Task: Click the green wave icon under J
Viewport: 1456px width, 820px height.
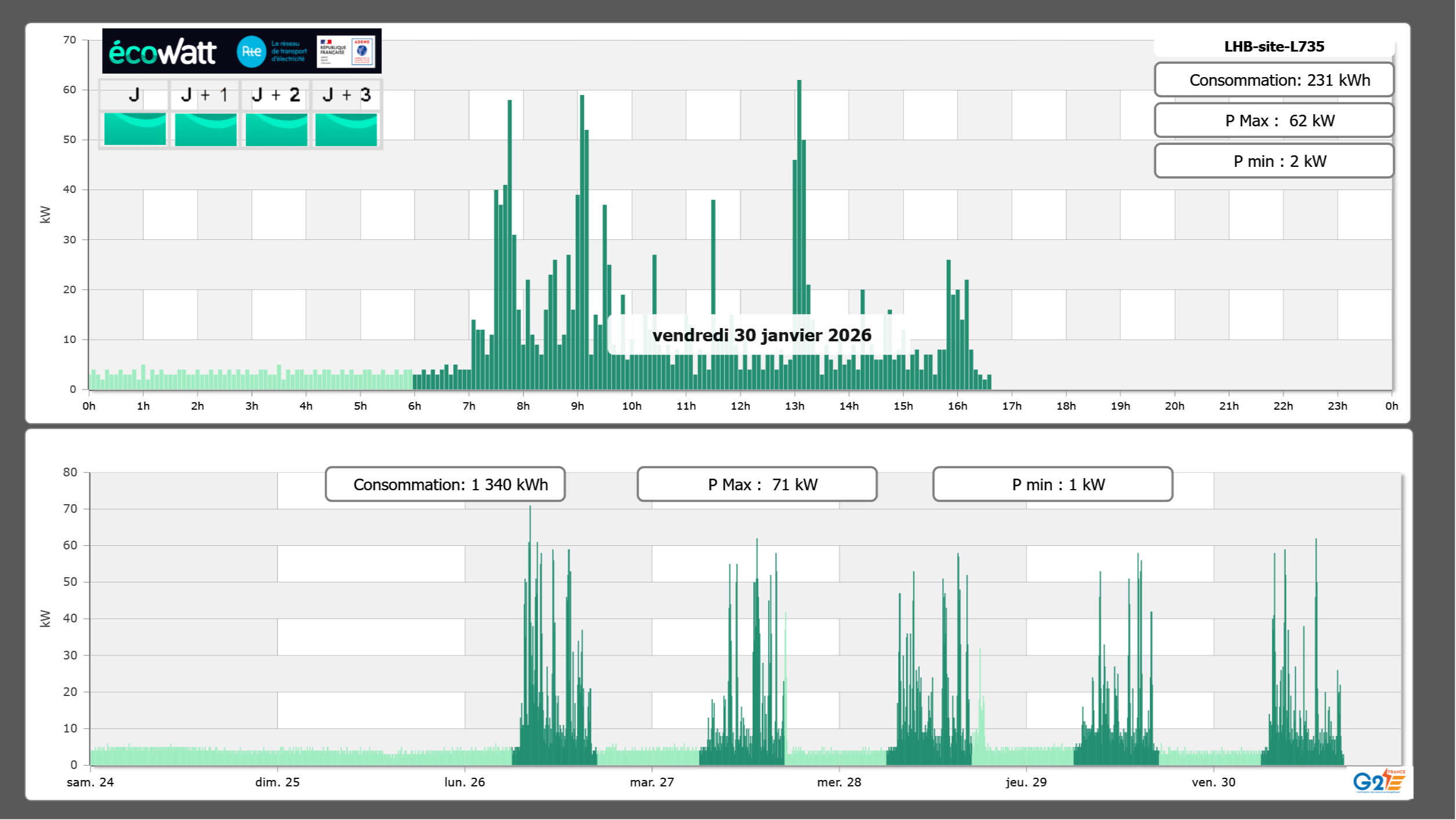Action: tap(135, 129)
